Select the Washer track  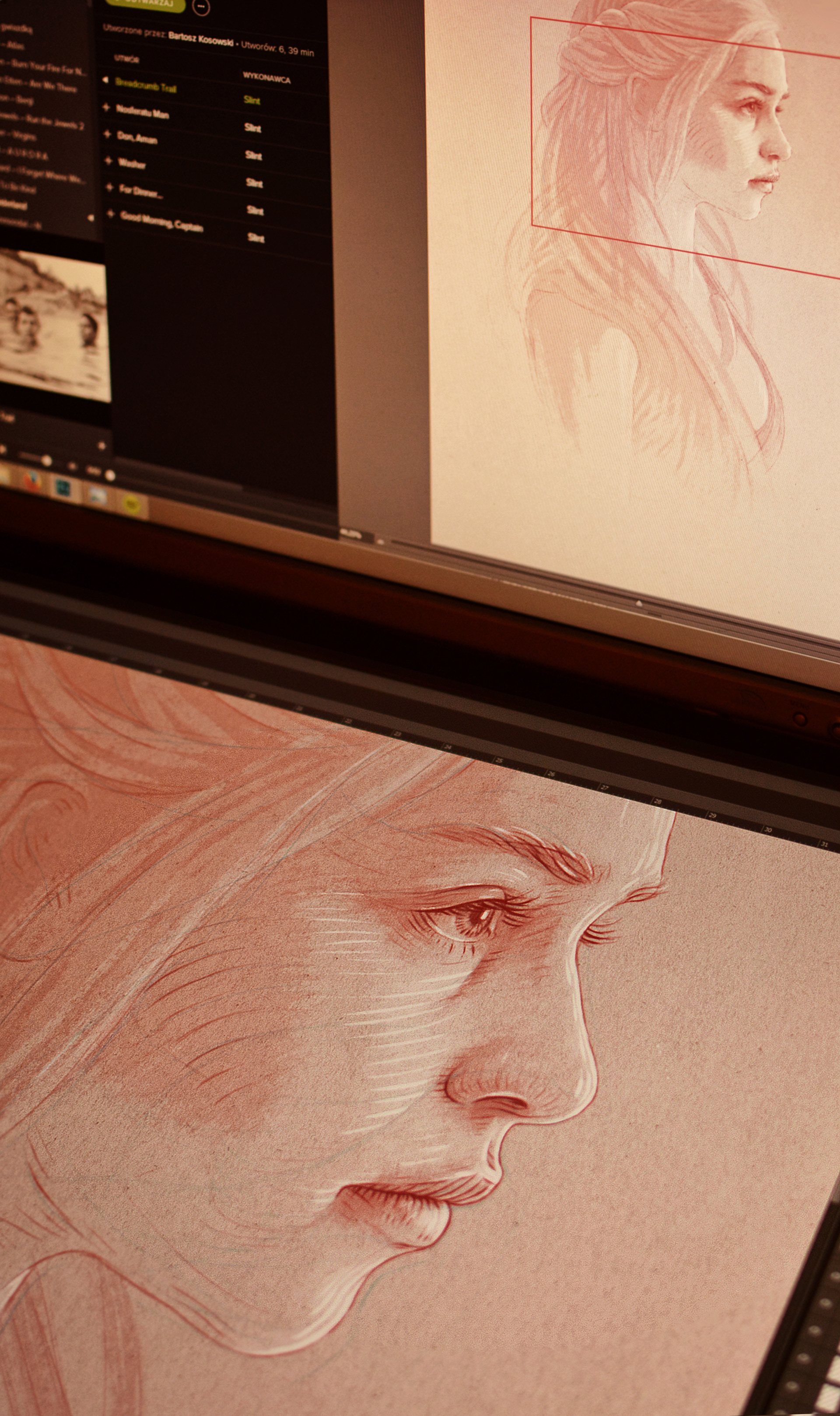(132, 163)
